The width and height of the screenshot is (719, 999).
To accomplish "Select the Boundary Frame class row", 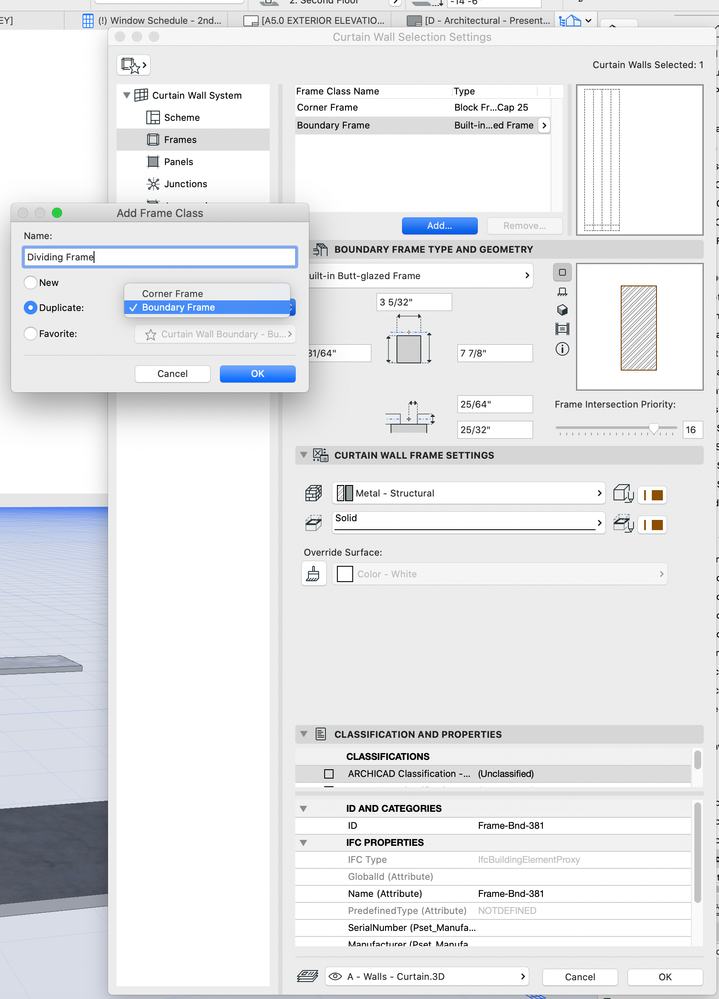I will [423, 126].
